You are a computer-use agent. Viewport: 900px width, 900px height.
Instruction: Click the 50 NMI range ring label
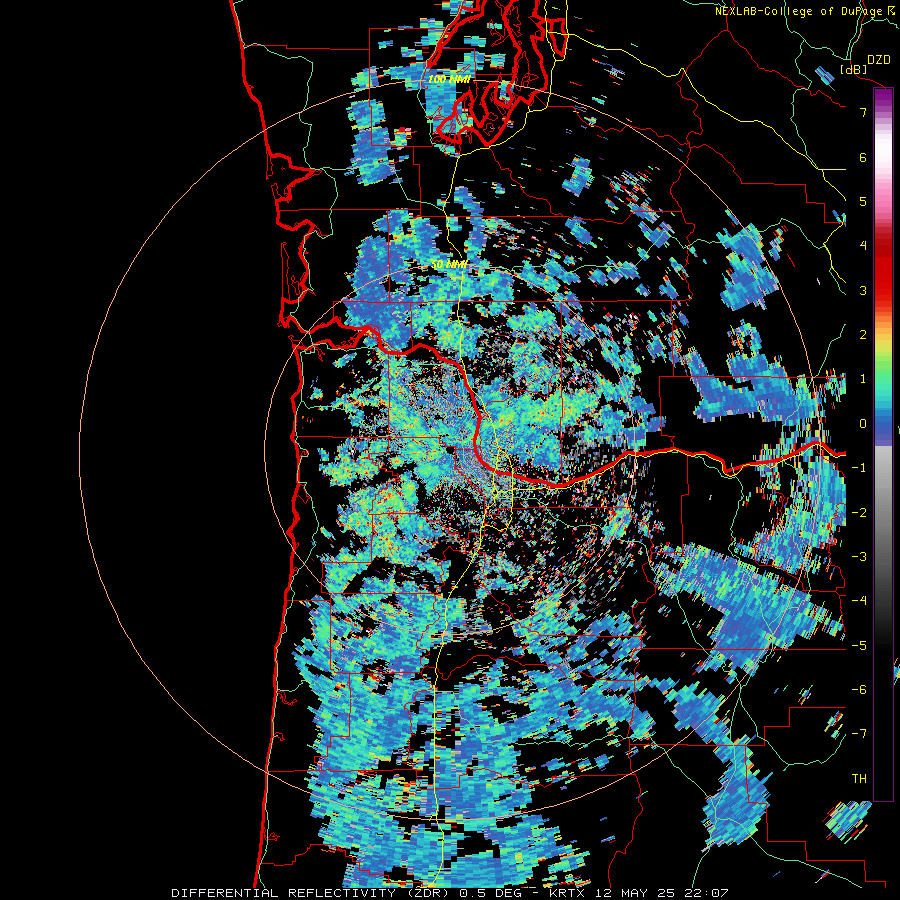(449, 265)
